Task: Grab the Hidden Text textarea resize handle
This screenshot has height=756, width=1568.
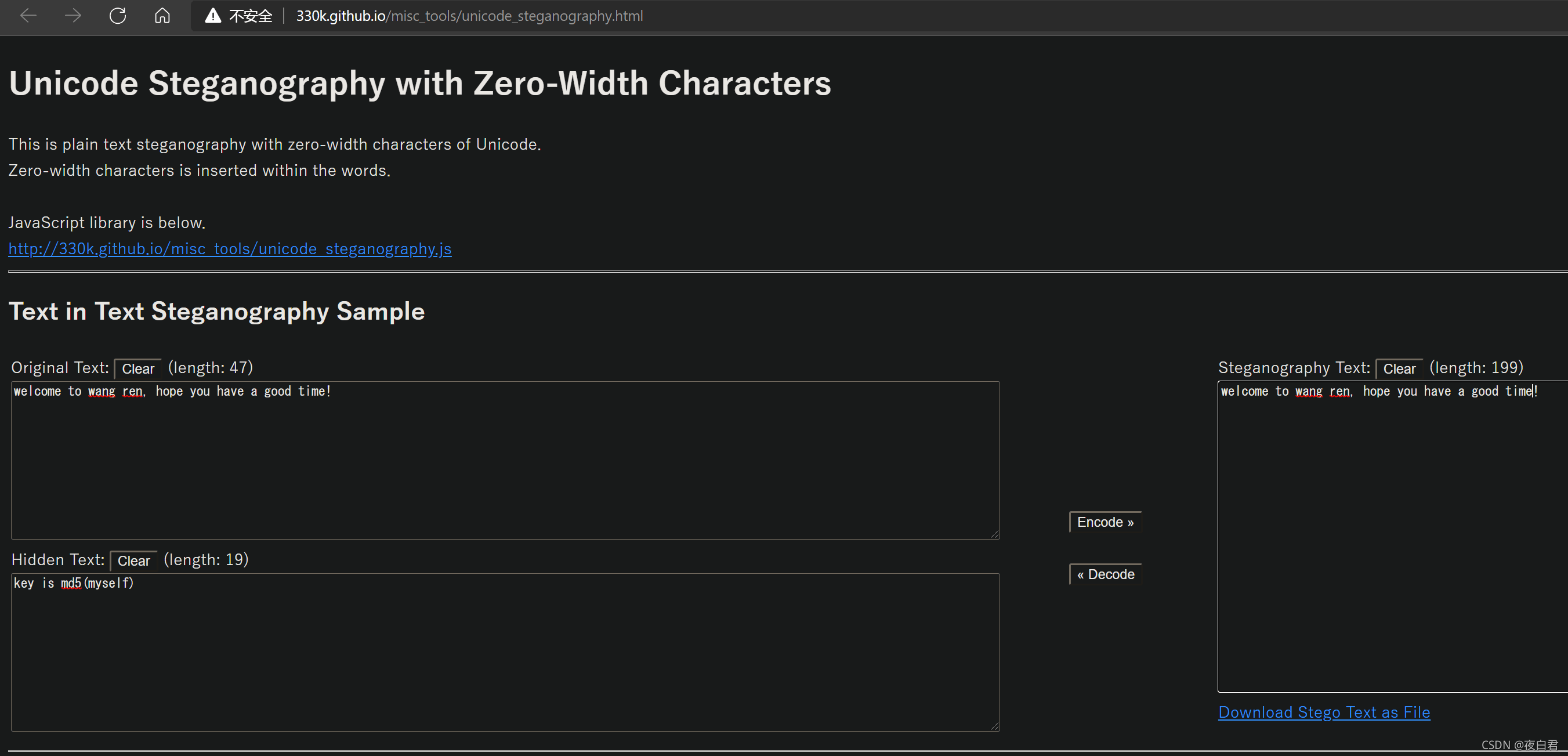Action: point(995,726)
